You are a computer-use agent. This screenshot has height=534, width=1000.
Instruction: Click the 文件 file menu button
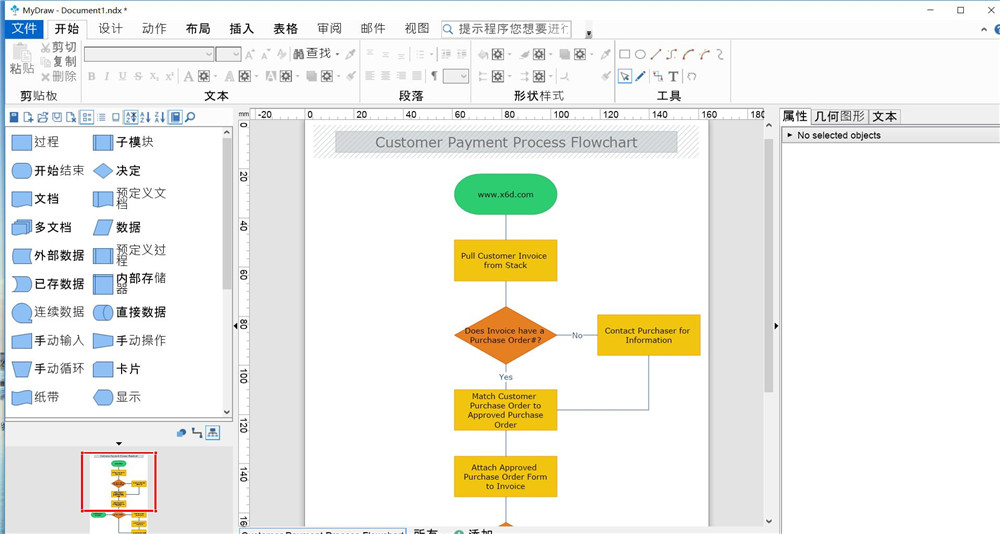tap(23, 29)
